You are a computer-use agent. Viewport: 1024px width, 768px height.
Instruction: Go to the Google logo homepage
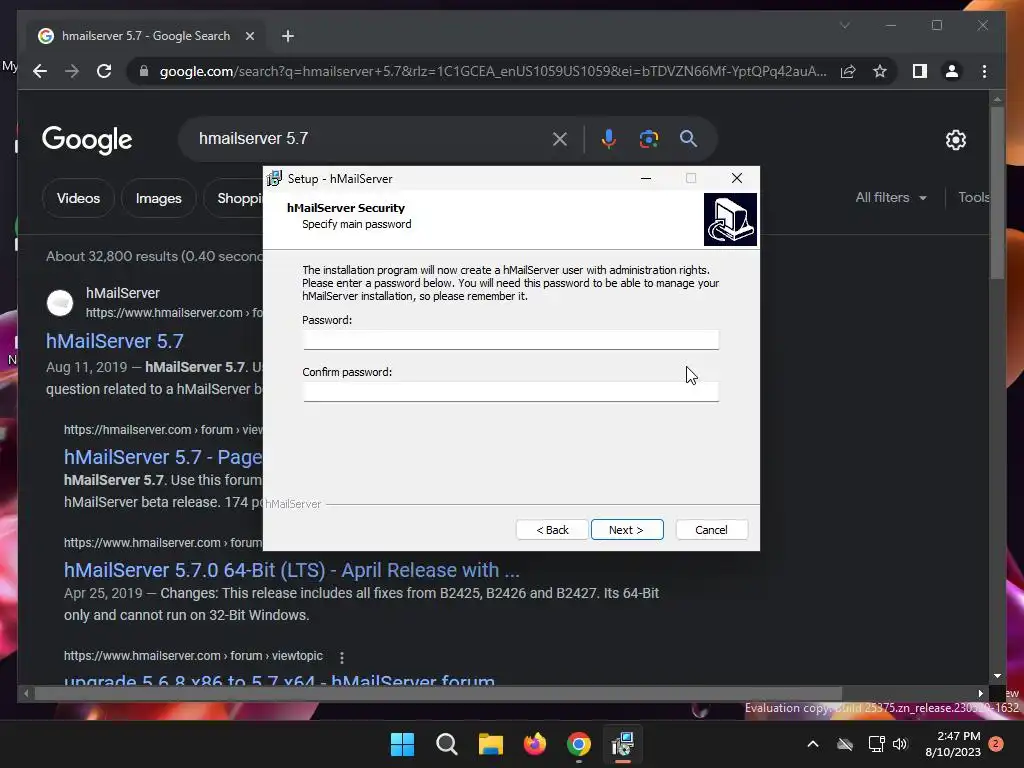87,140
